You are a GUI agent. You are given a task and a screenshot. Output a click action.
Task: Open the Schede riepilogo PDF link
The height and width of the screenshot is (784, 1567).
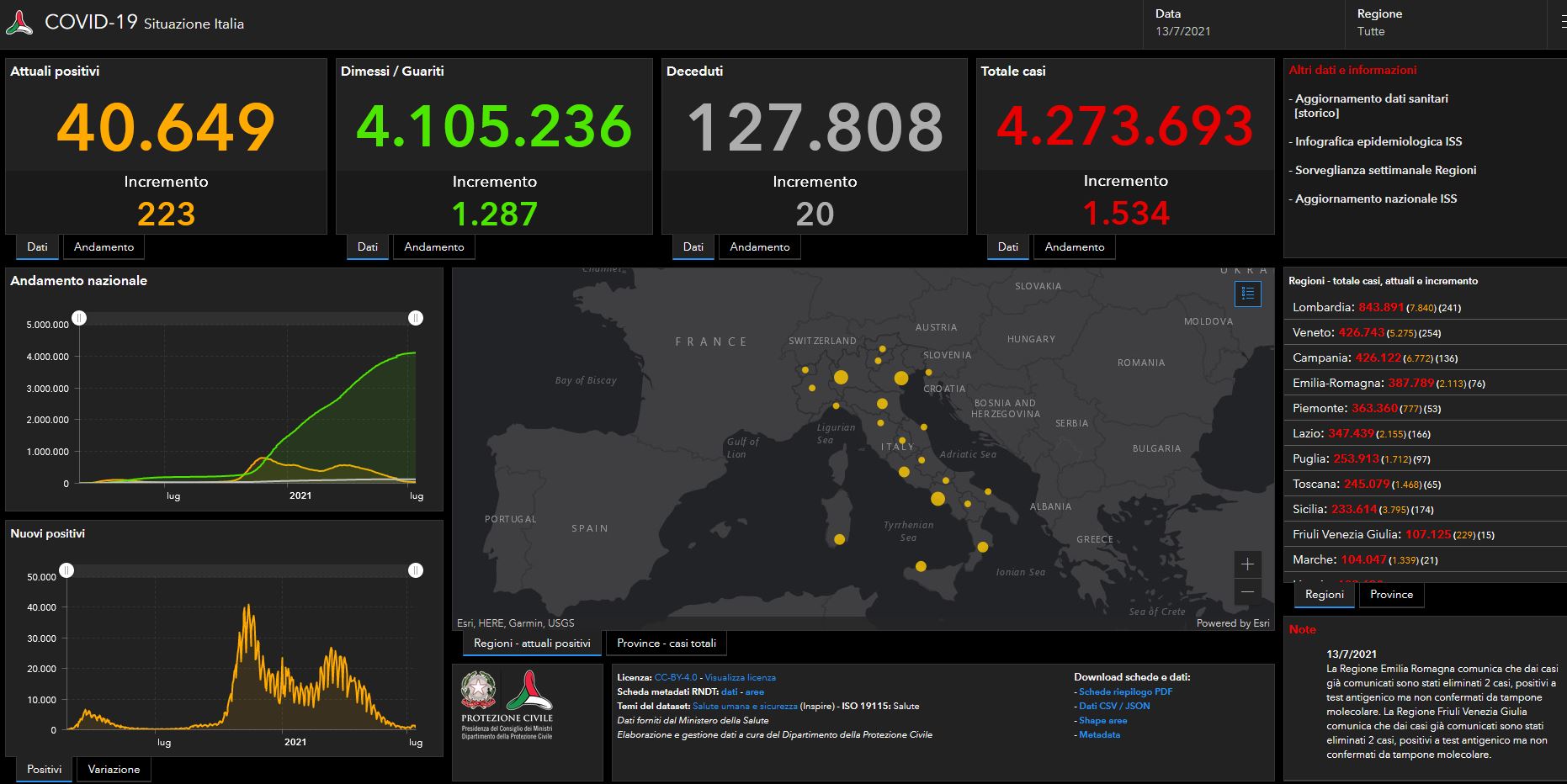[x=1125, y=692]
